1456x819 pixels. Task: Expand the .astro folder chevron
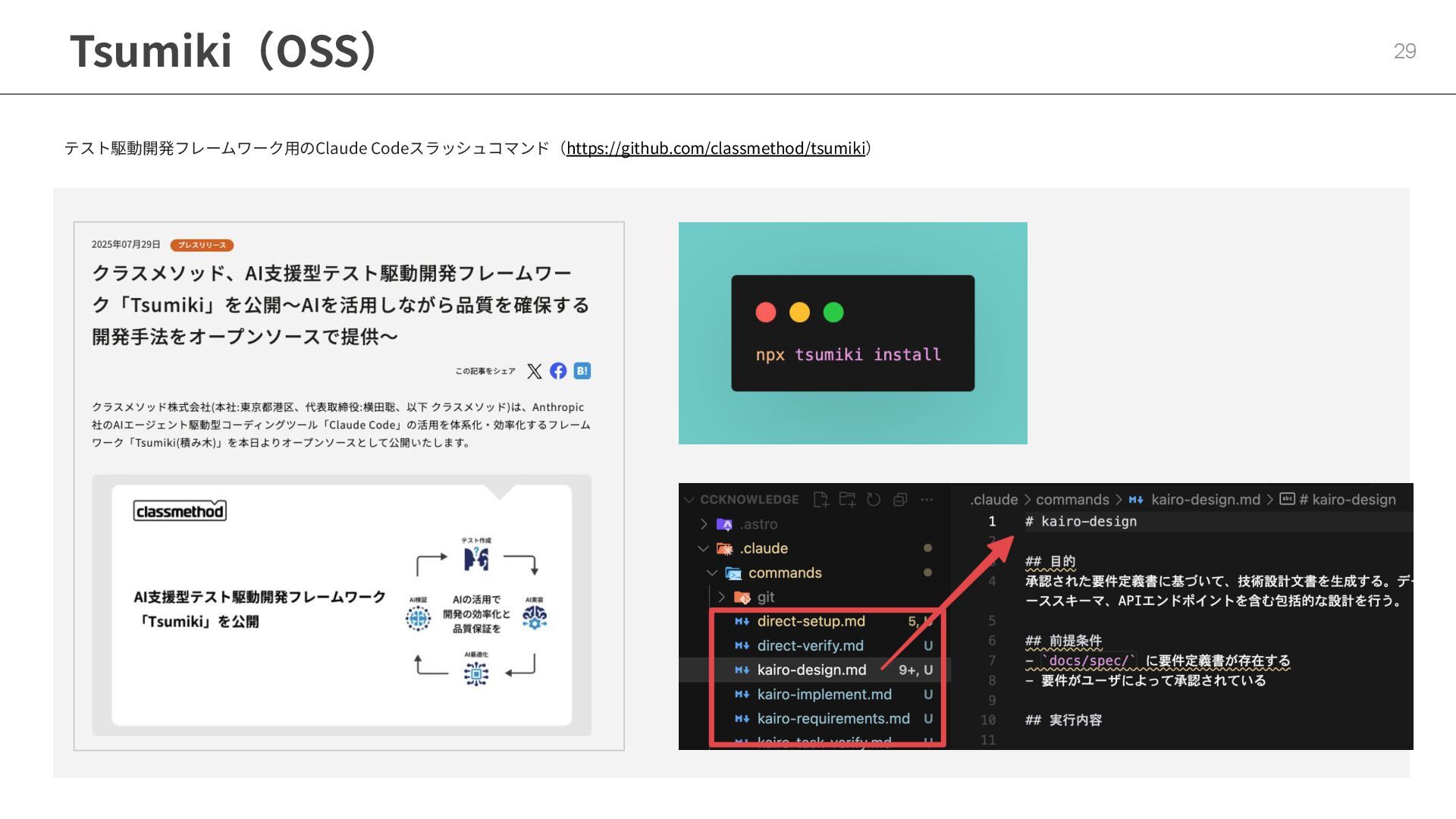(x=703, y=524)
